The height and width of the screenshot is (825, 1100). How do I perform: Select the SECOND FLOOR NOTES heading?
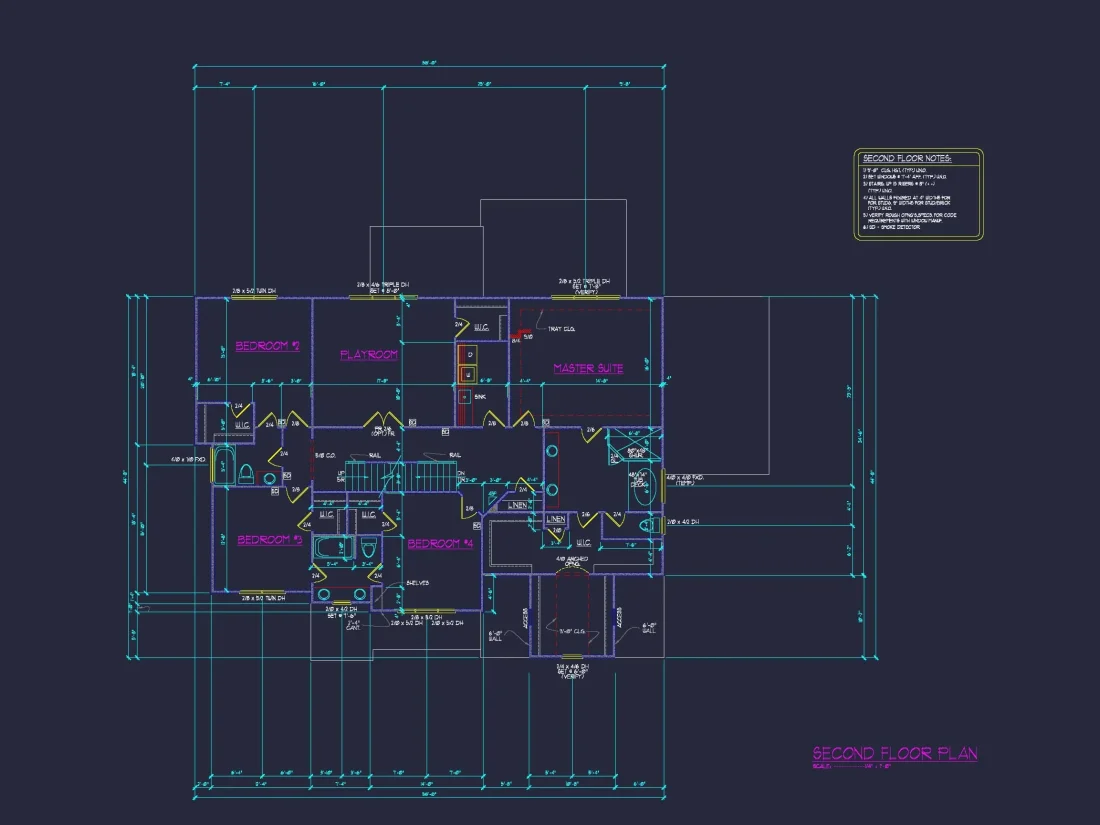[x=907, y=158]
